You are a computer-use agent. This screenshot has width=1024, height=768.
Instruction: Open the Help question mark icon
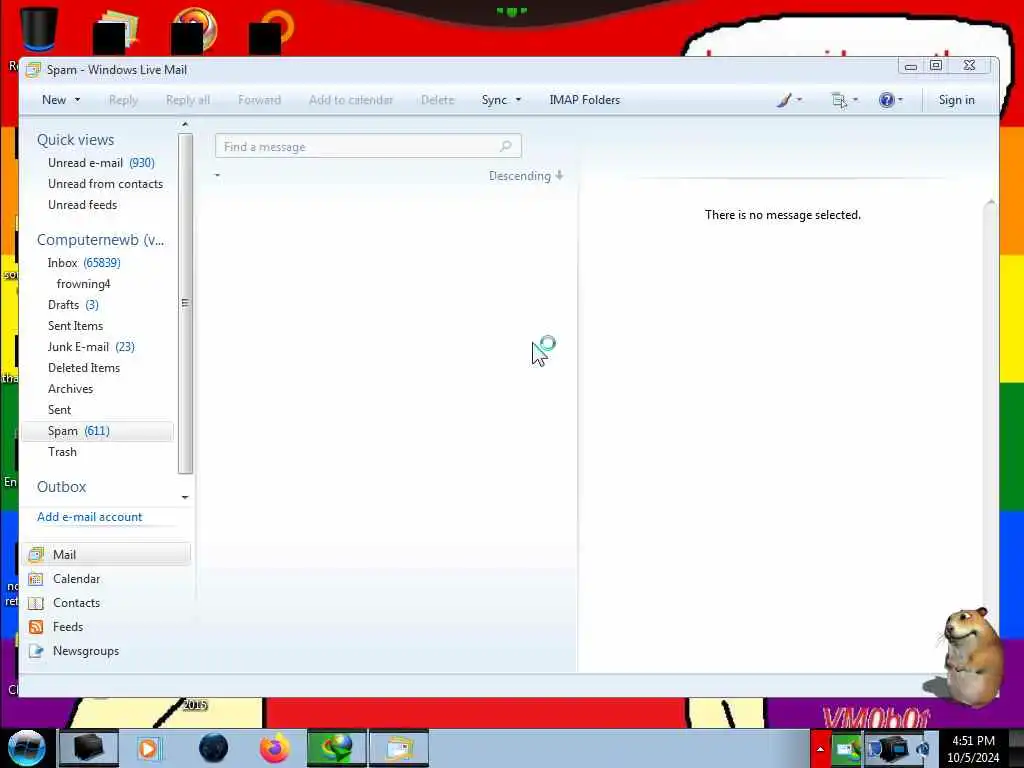pyautogui.click(x=886, y=100)
